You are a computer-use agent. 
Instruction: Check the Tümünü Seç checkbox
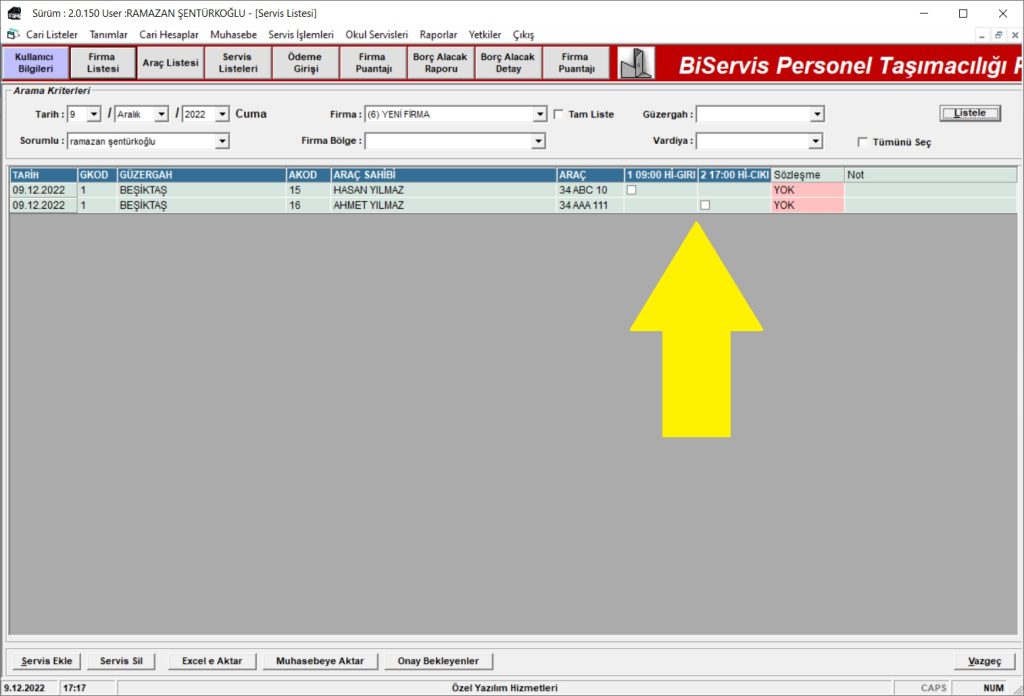(x=862, y=142)
